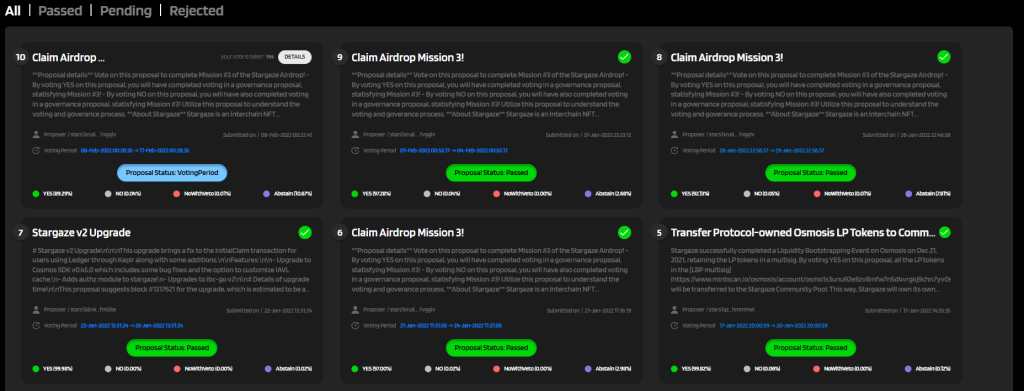
Task: Click the red NoWithVeto dot on proposal 9
Action: pos(496,194)
